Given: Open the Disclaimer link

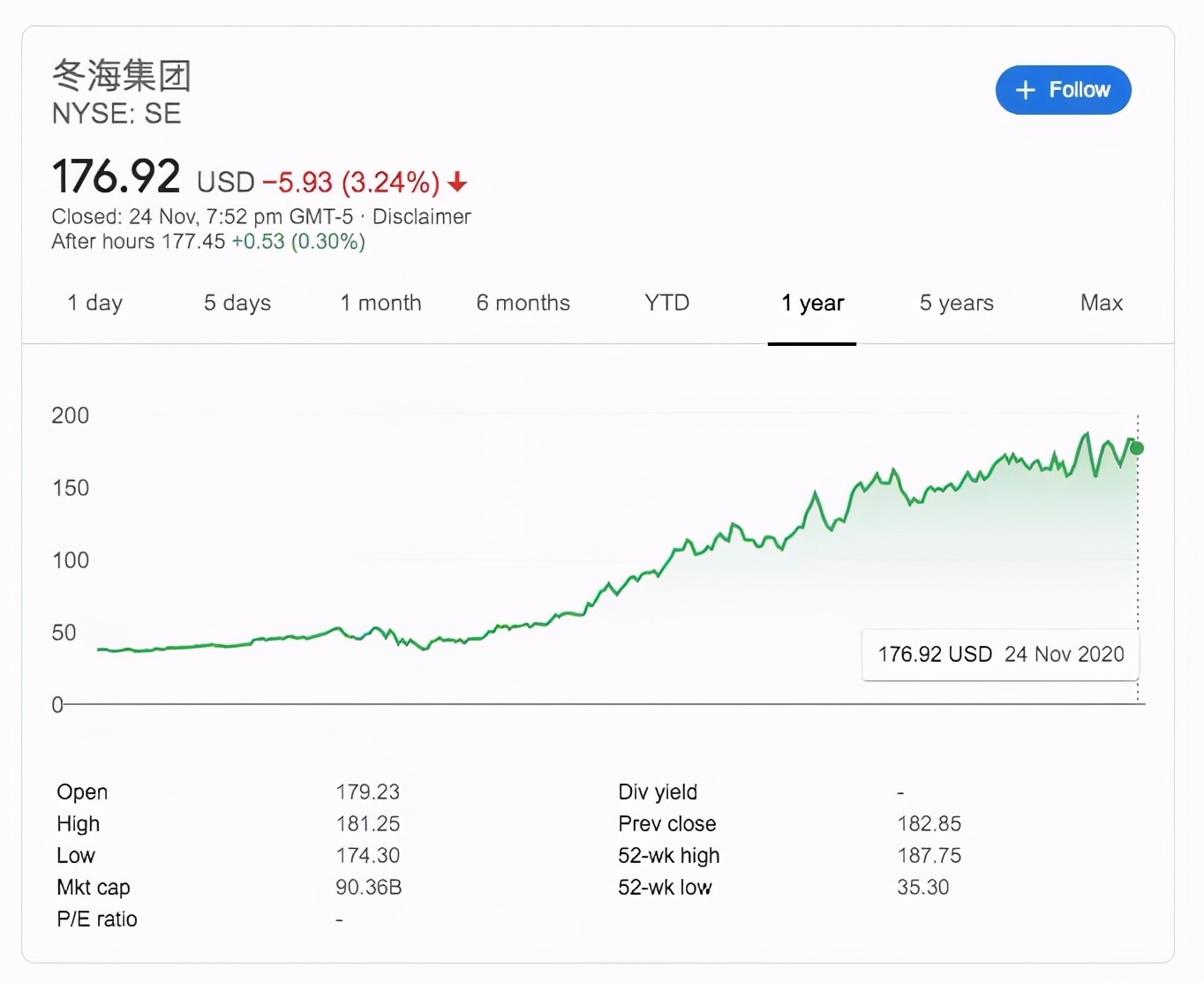Looking at the screenshot, I should pos(422,216).
